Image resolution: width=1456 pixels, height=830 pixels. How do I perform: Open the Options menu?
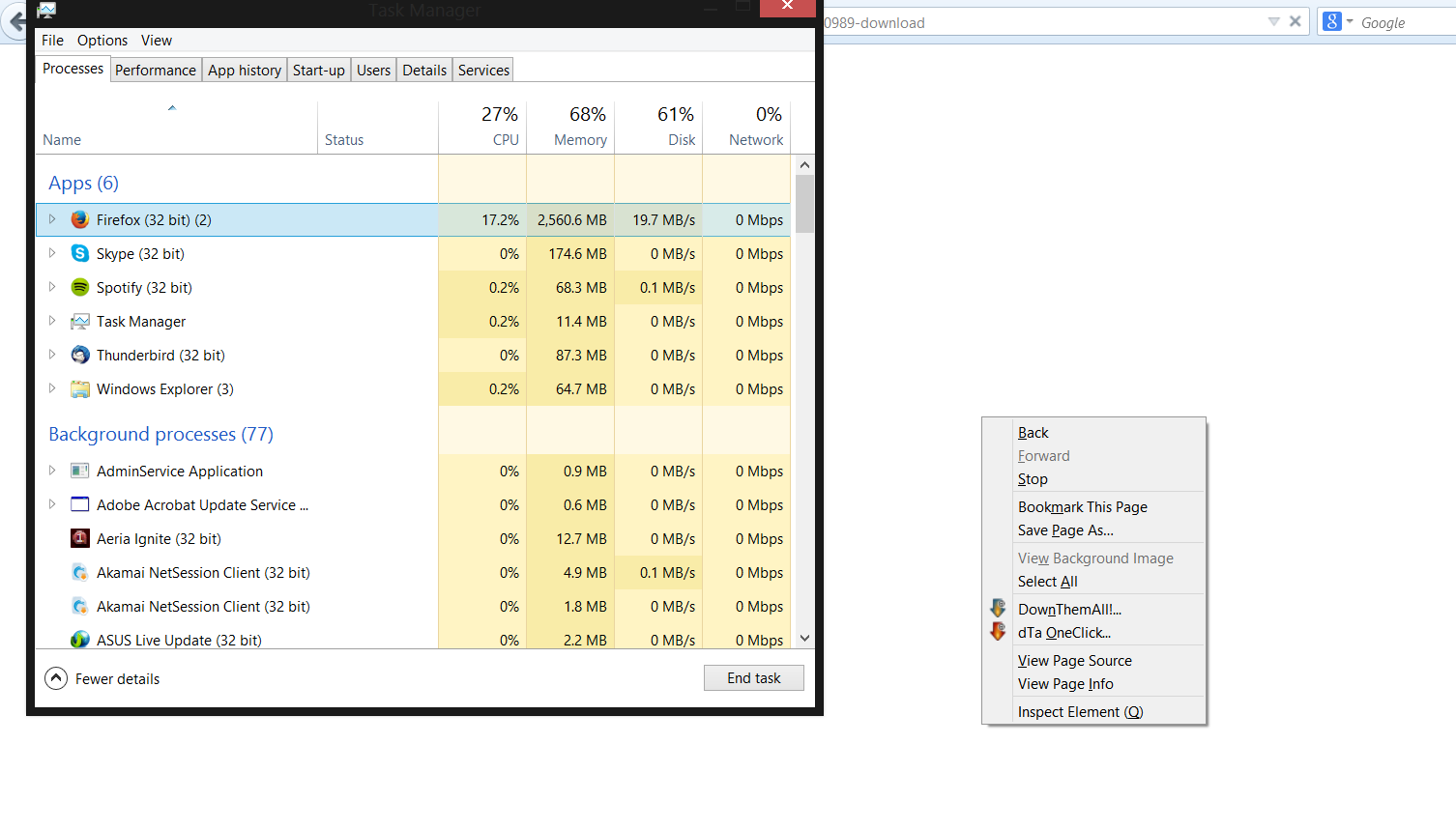tap(102, 41)
